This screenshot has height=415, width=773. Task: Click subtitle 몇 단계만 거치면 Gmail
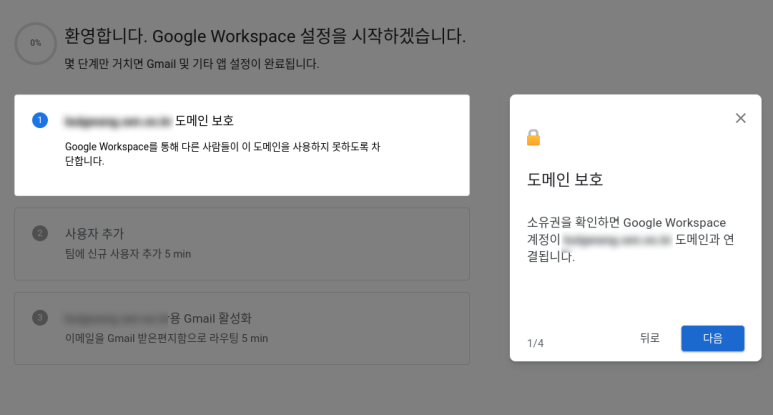(192, 64)
